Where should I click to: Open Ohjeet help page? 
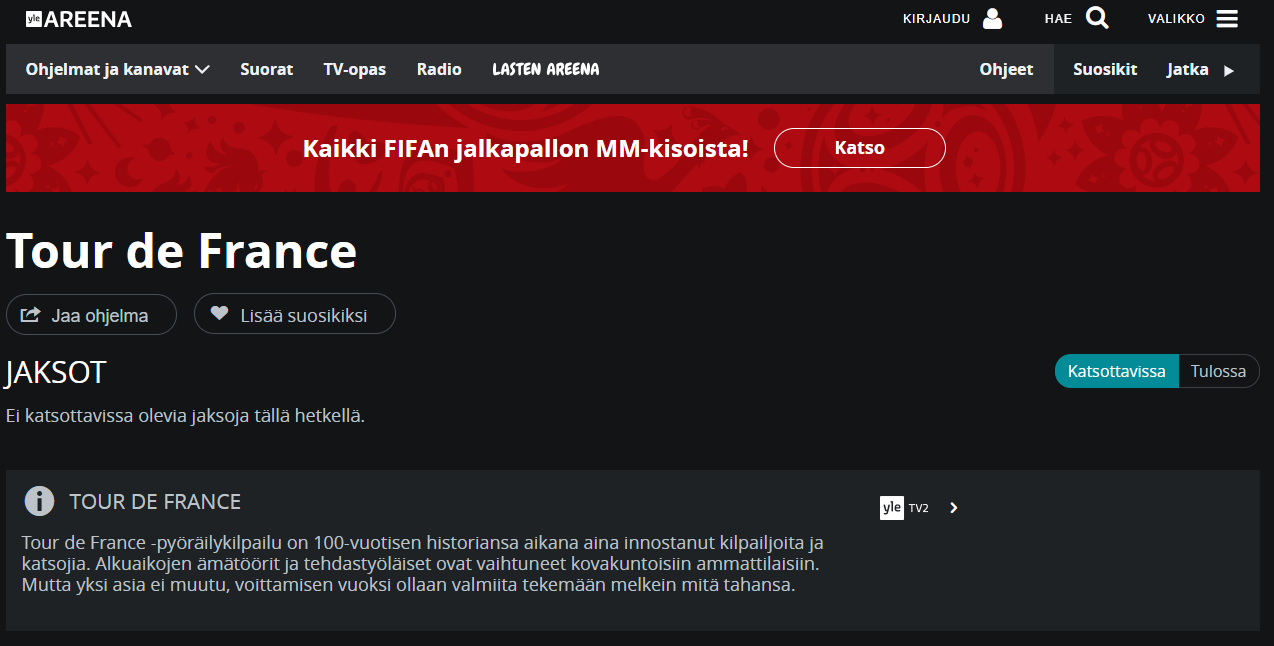coord(1006,69)
